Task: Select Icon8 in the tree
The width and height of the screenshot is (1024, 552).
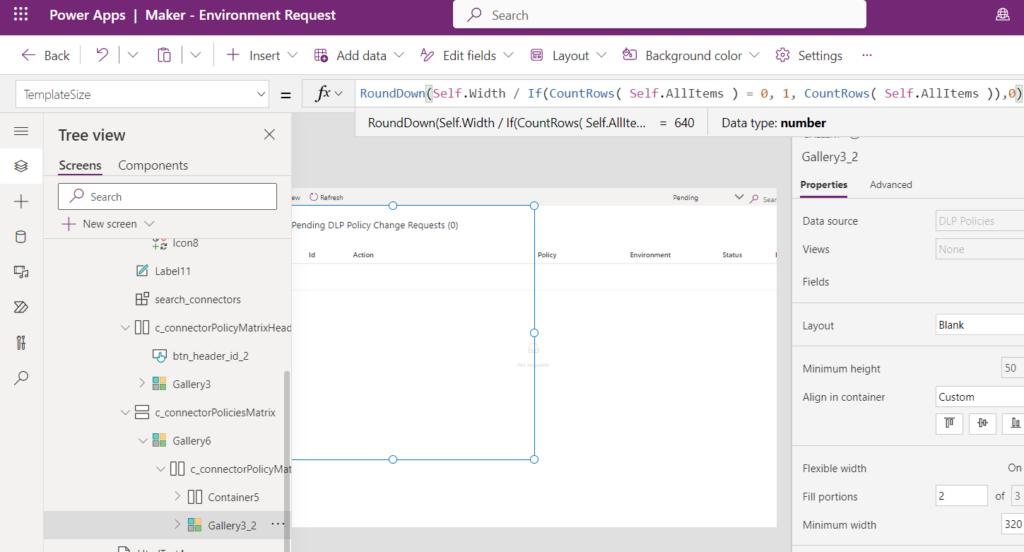Action: click(185, 243)
